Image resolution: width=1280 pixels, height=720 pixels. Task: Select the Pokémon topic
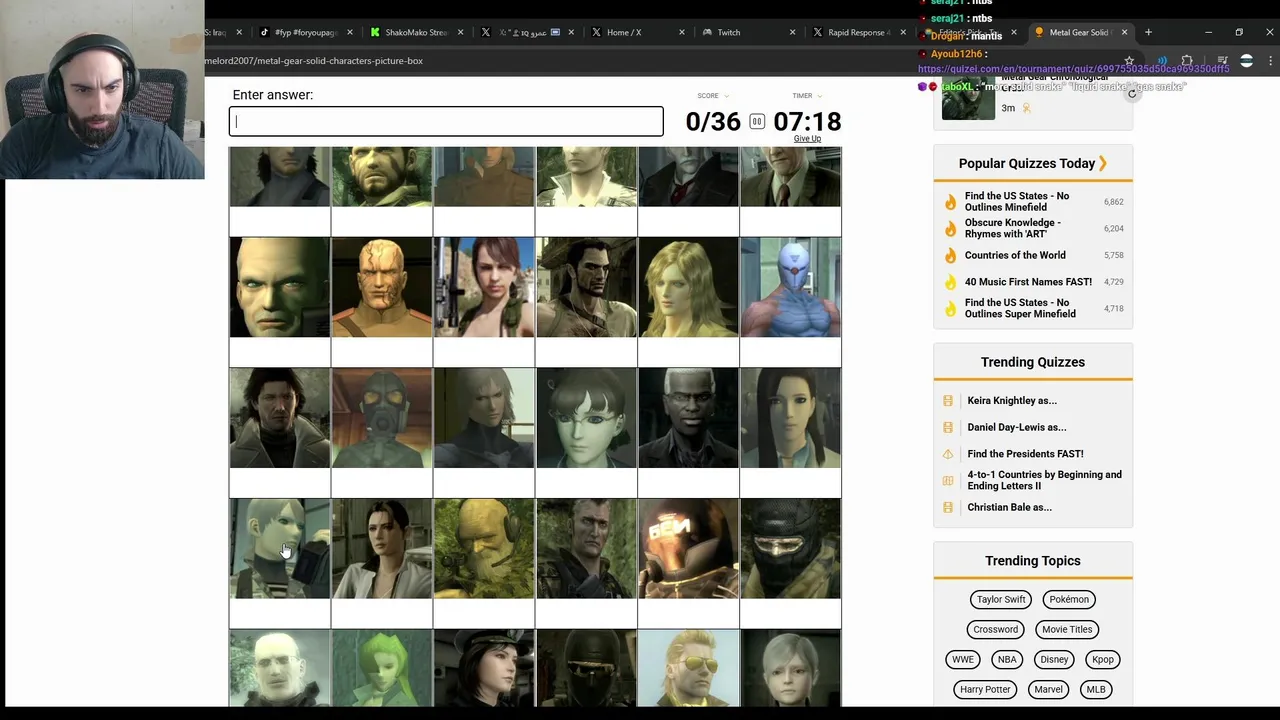(x=1069, y=600)
